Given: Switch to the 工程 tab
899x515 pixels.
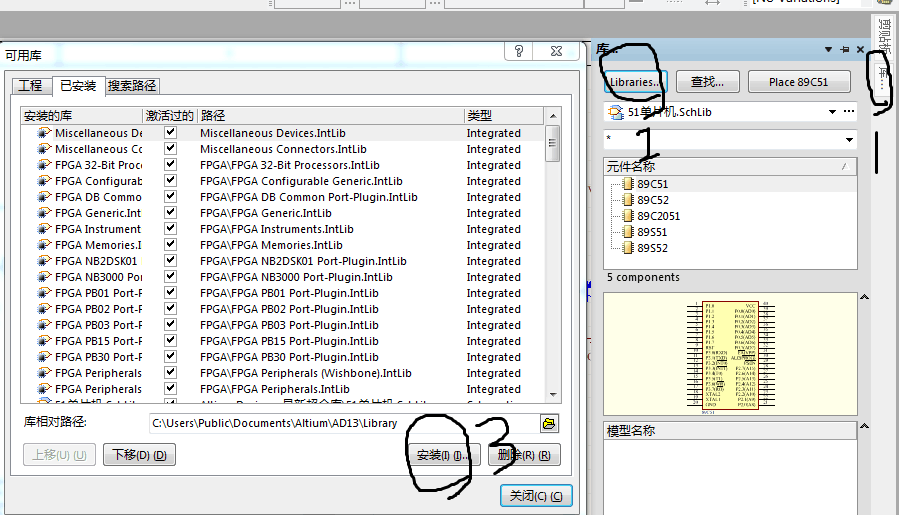Looking at the screenshot, I should click(30, 85).
